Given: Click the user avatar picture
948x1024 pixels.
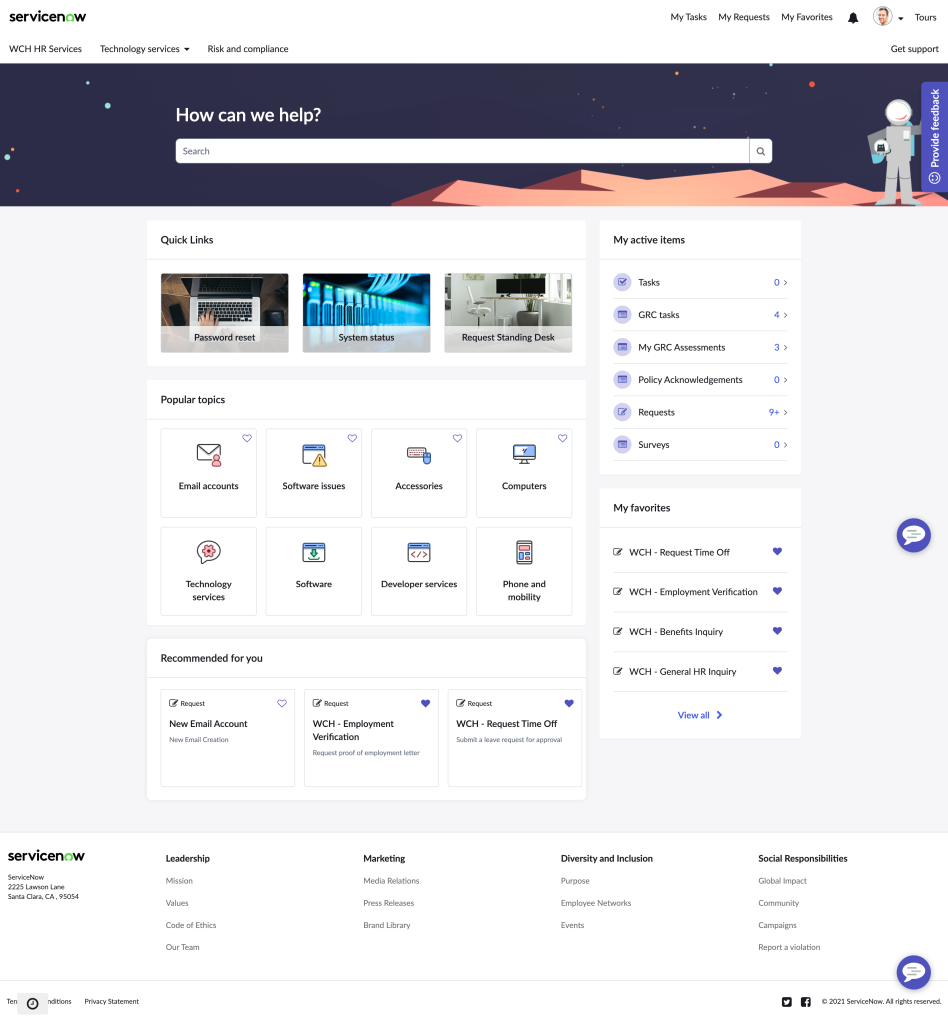Looking at the screenshot, I should click(883, 16).
